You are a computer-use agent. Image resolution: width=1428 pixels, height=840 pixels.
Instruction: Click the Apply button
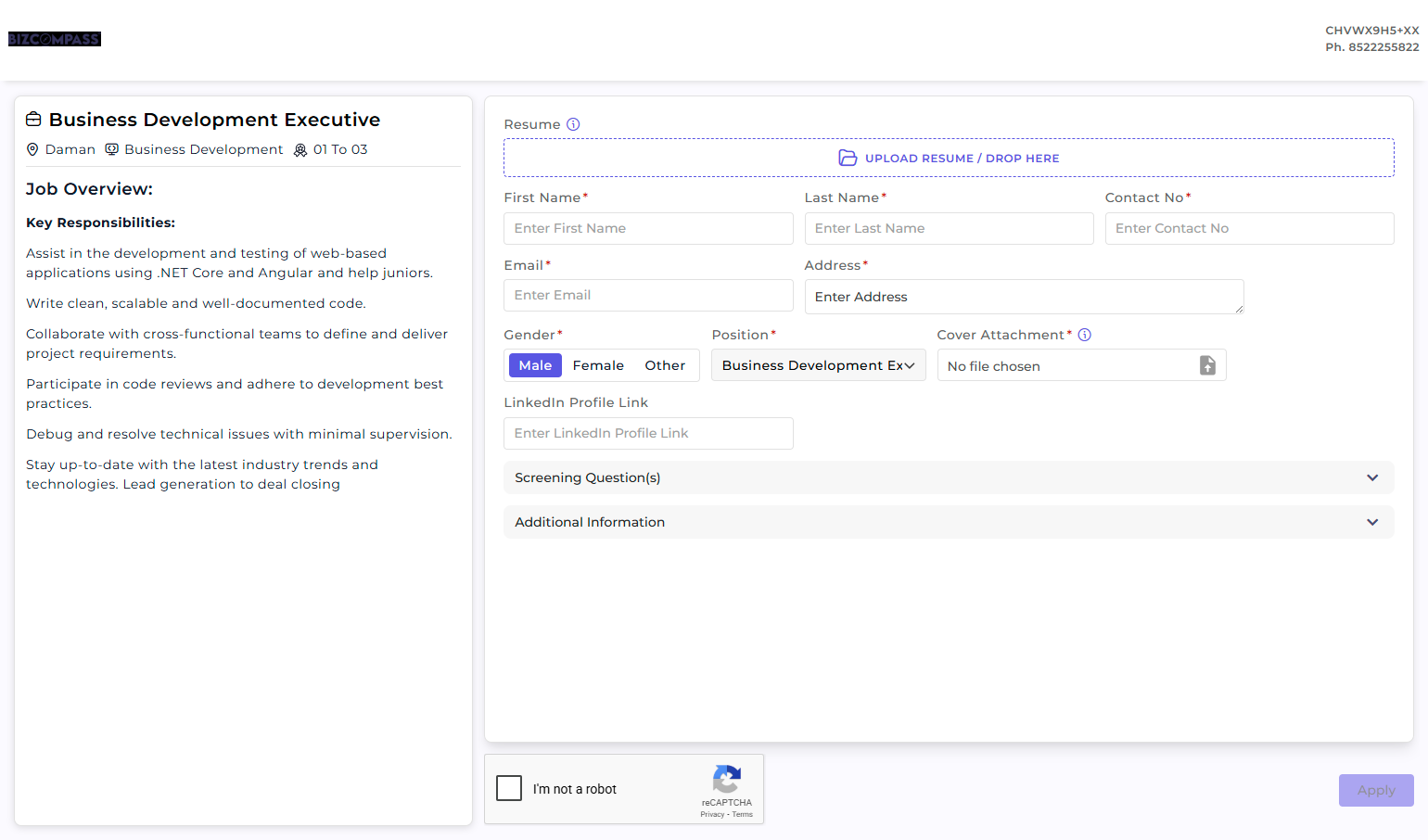tap(1376, 790)
